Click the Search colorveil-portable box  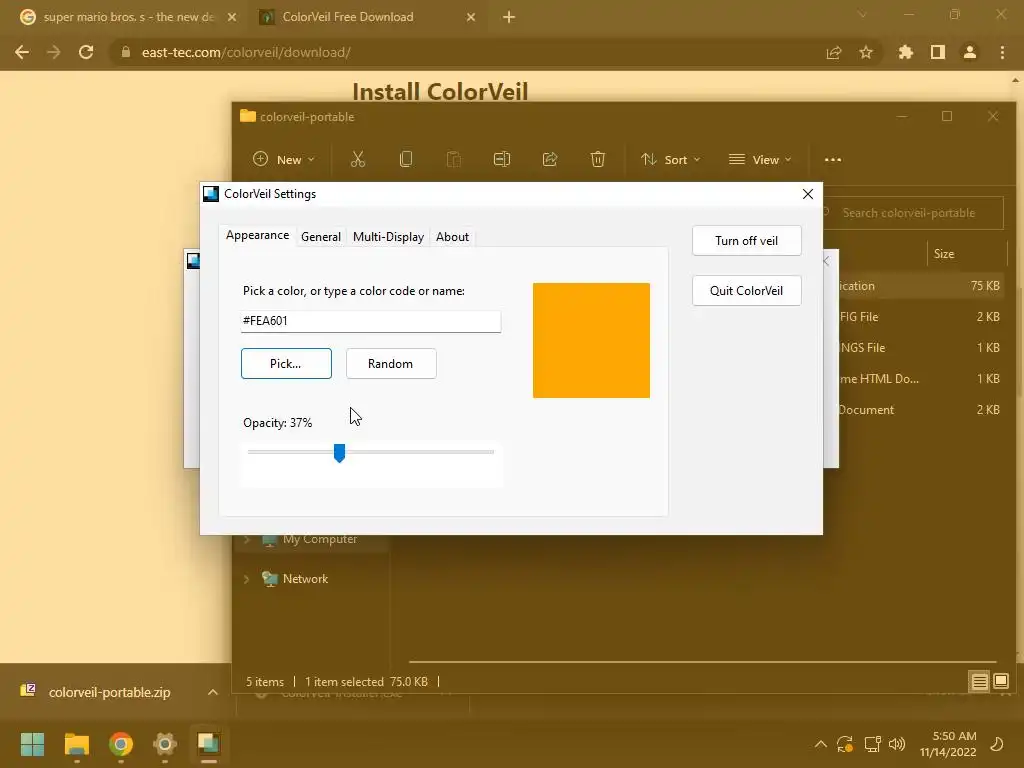tap(913, 213)
